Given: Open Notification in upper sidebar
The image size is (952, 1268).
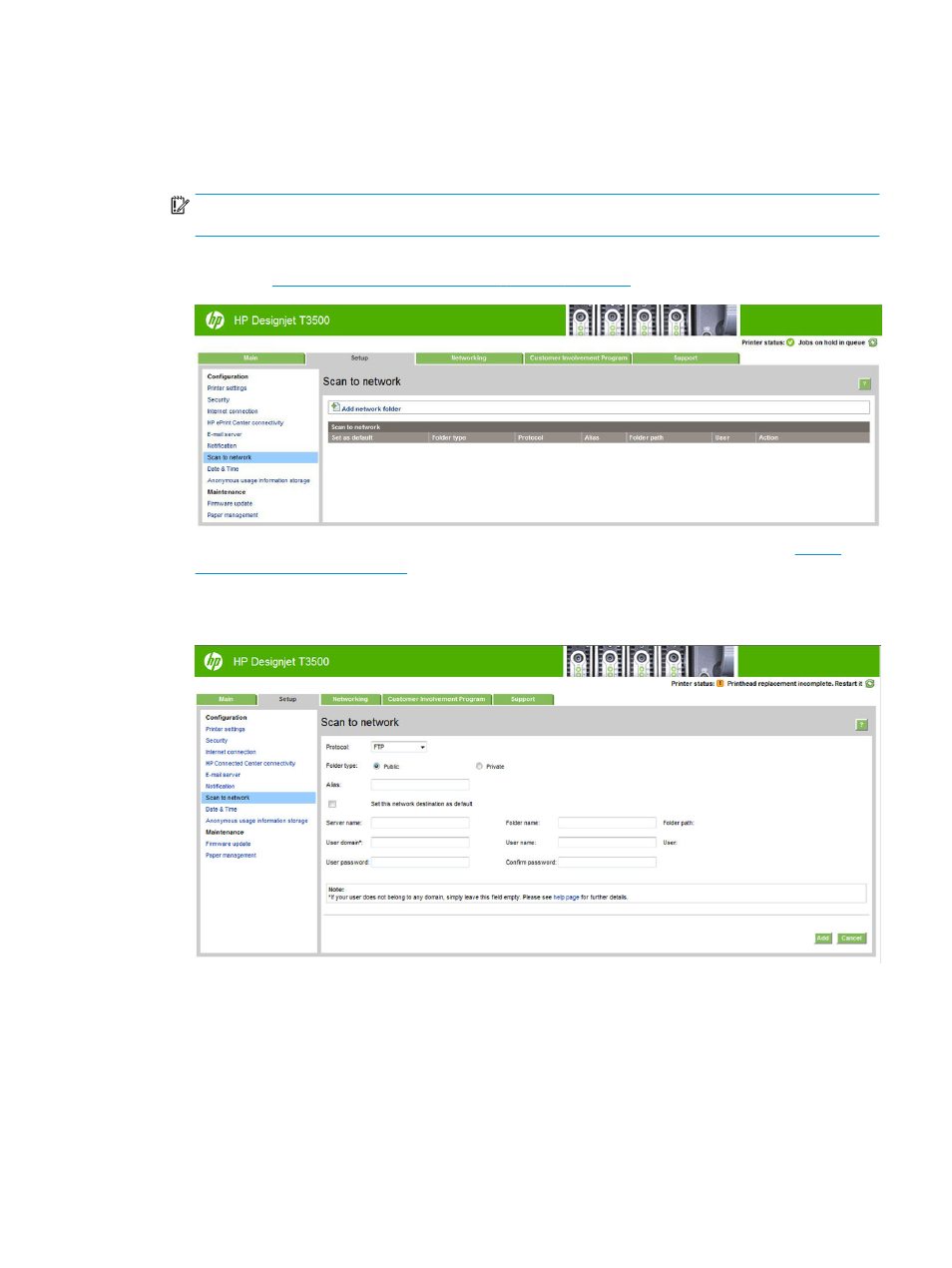Looking at the screenshot, I should pos(222,446).
